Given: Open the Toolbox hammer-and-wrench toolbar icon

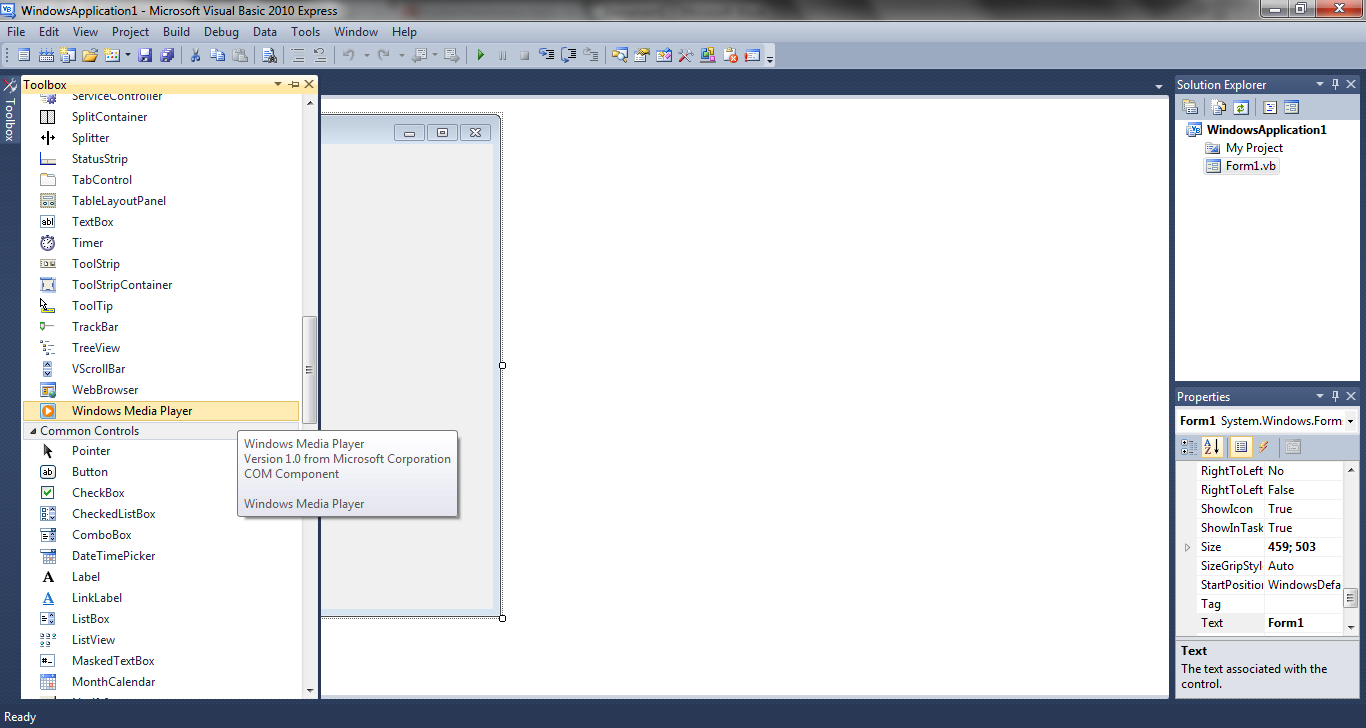Looking at the screenshot, I should point(686,55).
